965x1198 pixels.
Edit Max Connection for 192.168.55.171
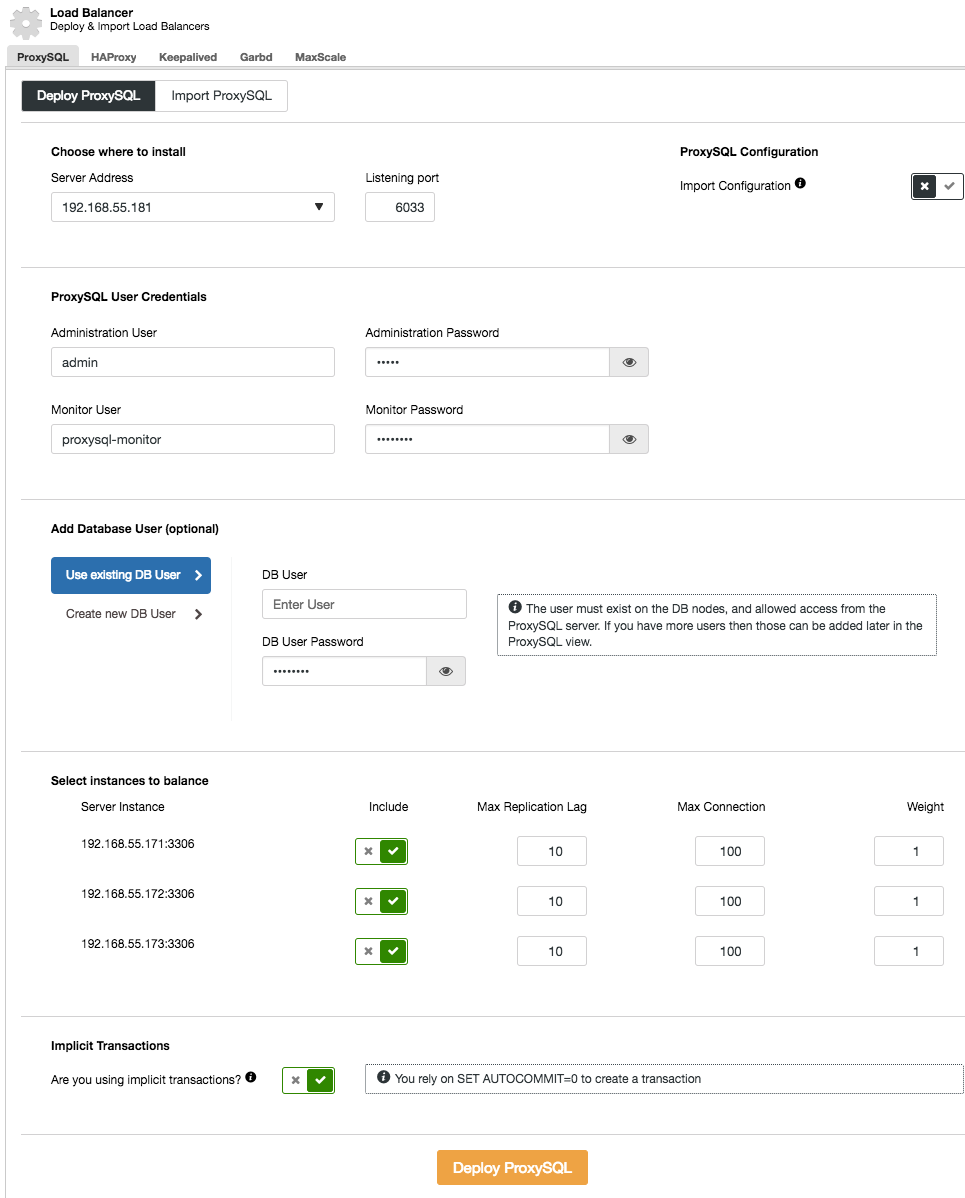(730, 851)
